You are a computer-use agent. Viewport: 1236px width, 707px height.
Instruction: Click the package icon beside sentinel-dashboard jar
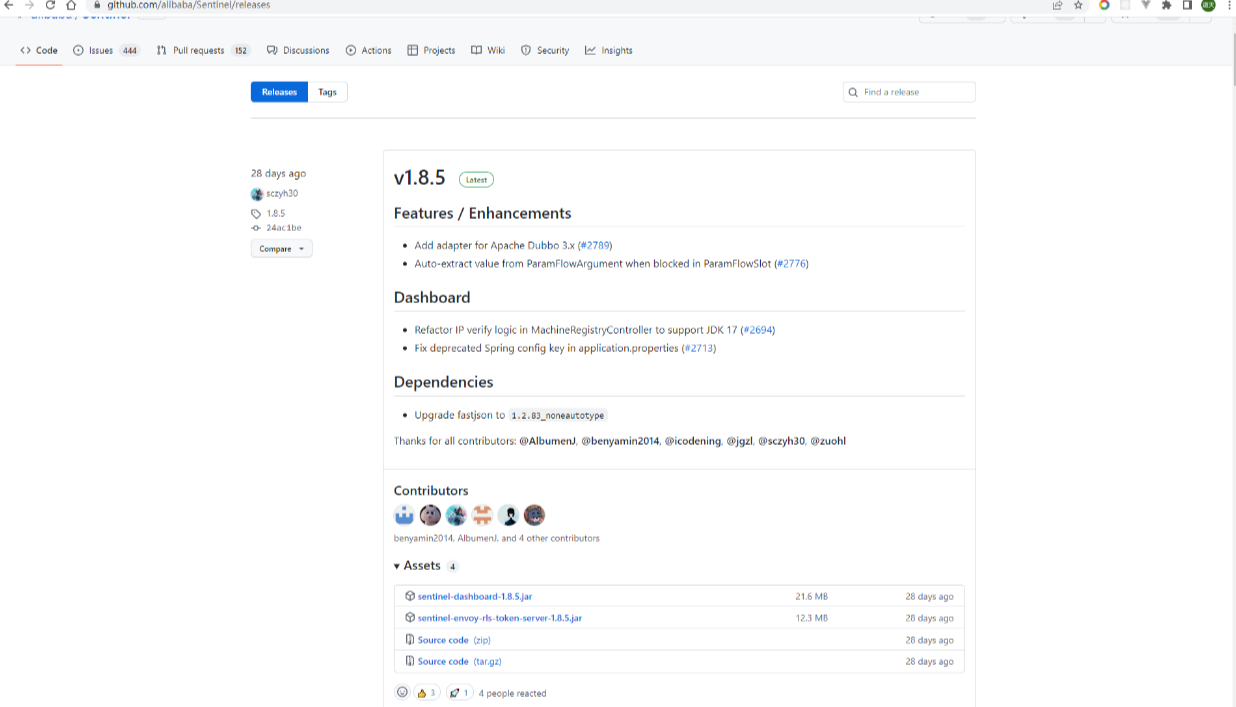click(x=410, y=596)
